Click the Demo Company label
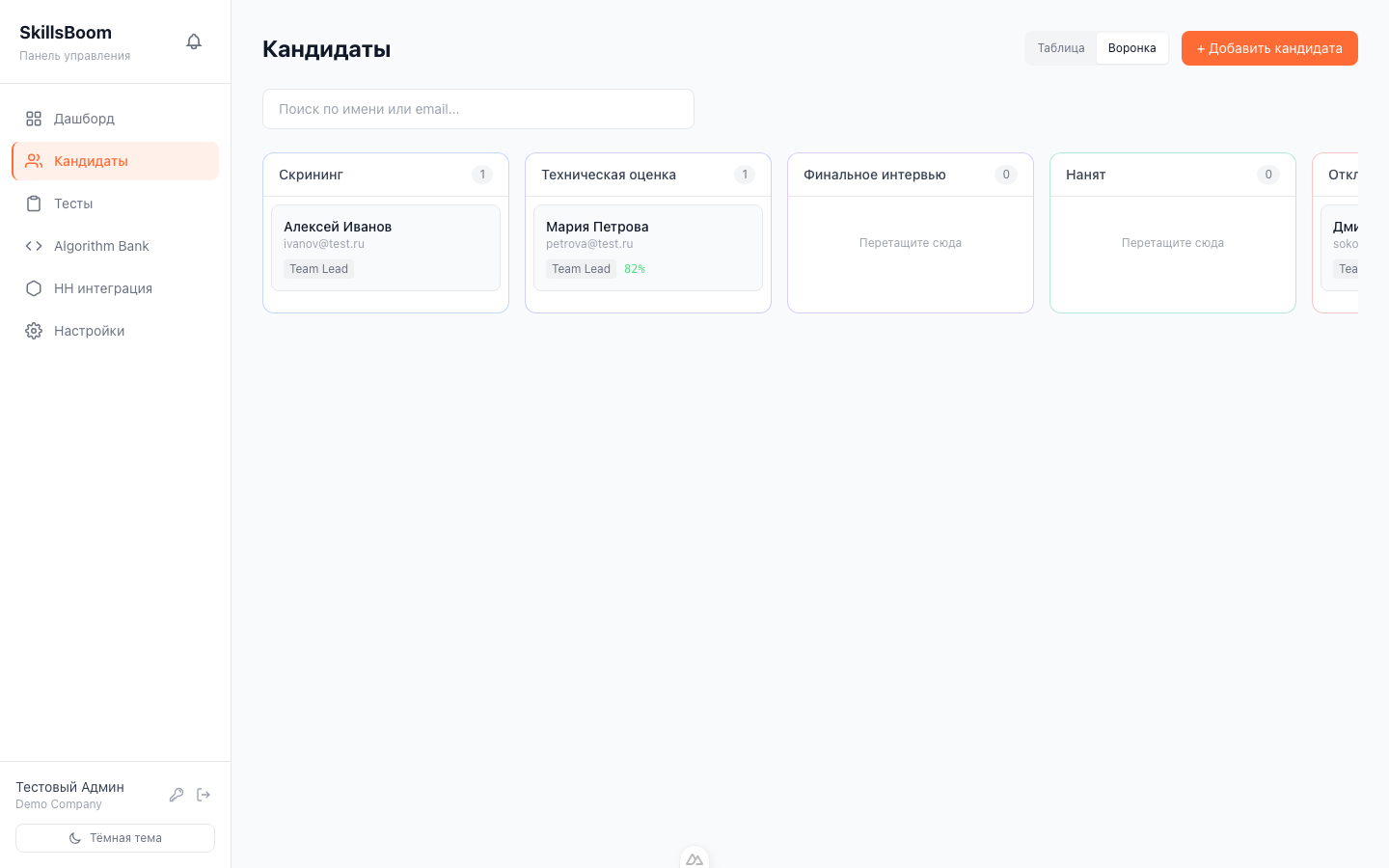This screenshot has width=1389, height=868. 59,804
